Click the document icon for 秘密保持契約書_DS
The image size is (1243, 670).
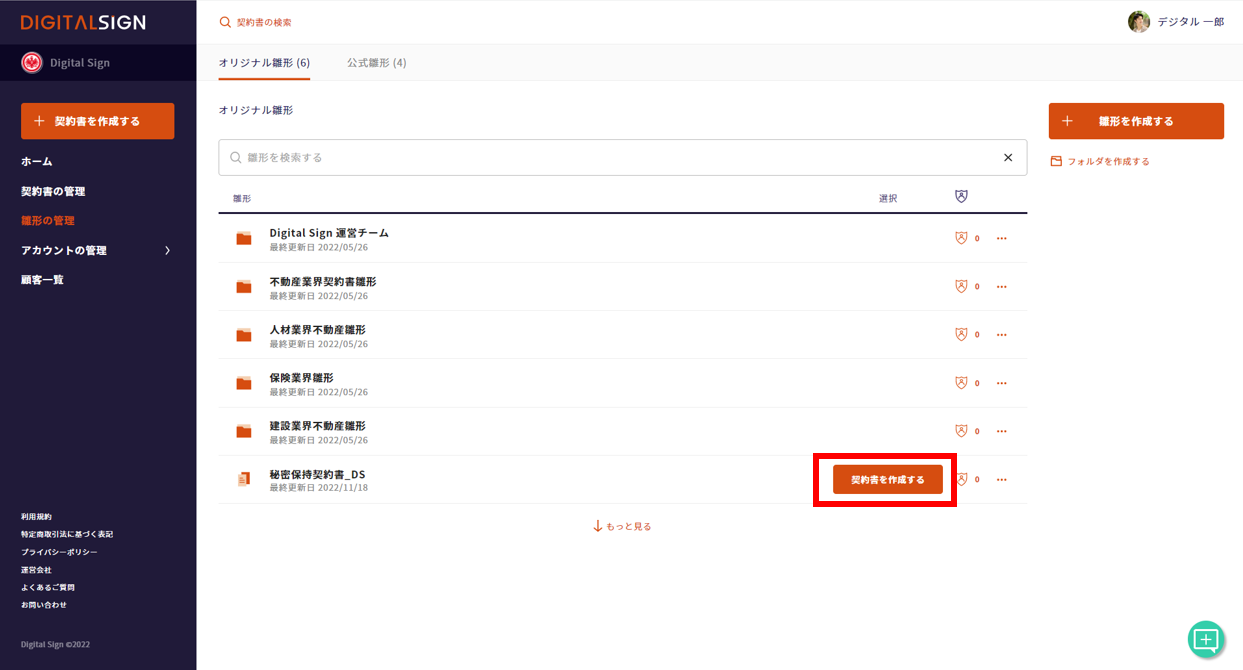[x=244, y=480]
